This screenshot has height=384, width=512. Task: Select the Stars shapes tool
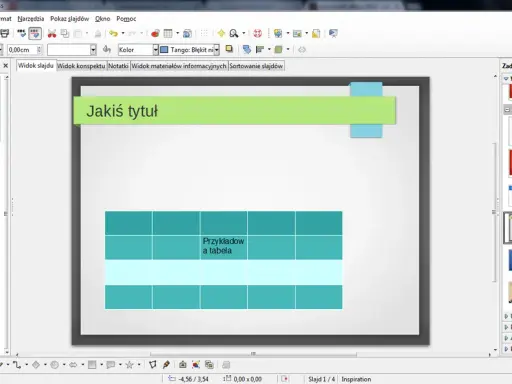point(129,365)
